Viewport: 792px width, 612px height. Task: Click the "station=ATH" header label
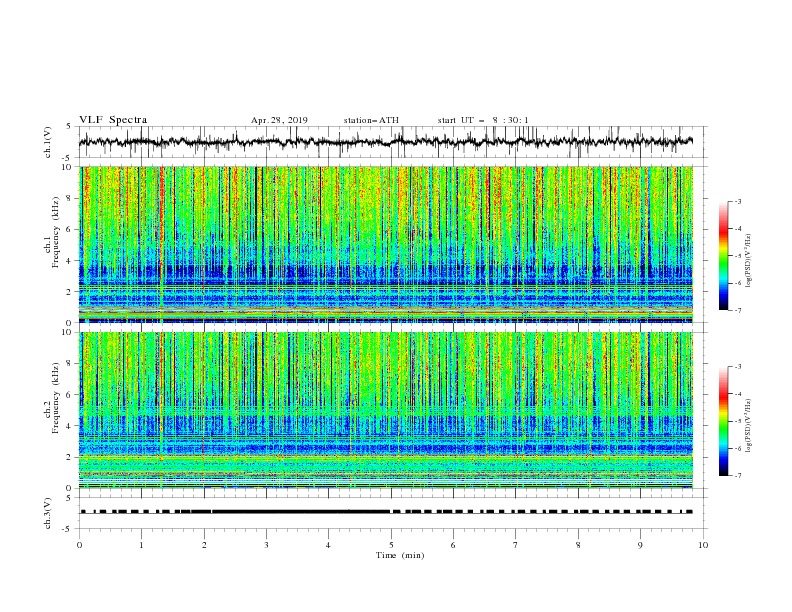click(x=371, y=120)
